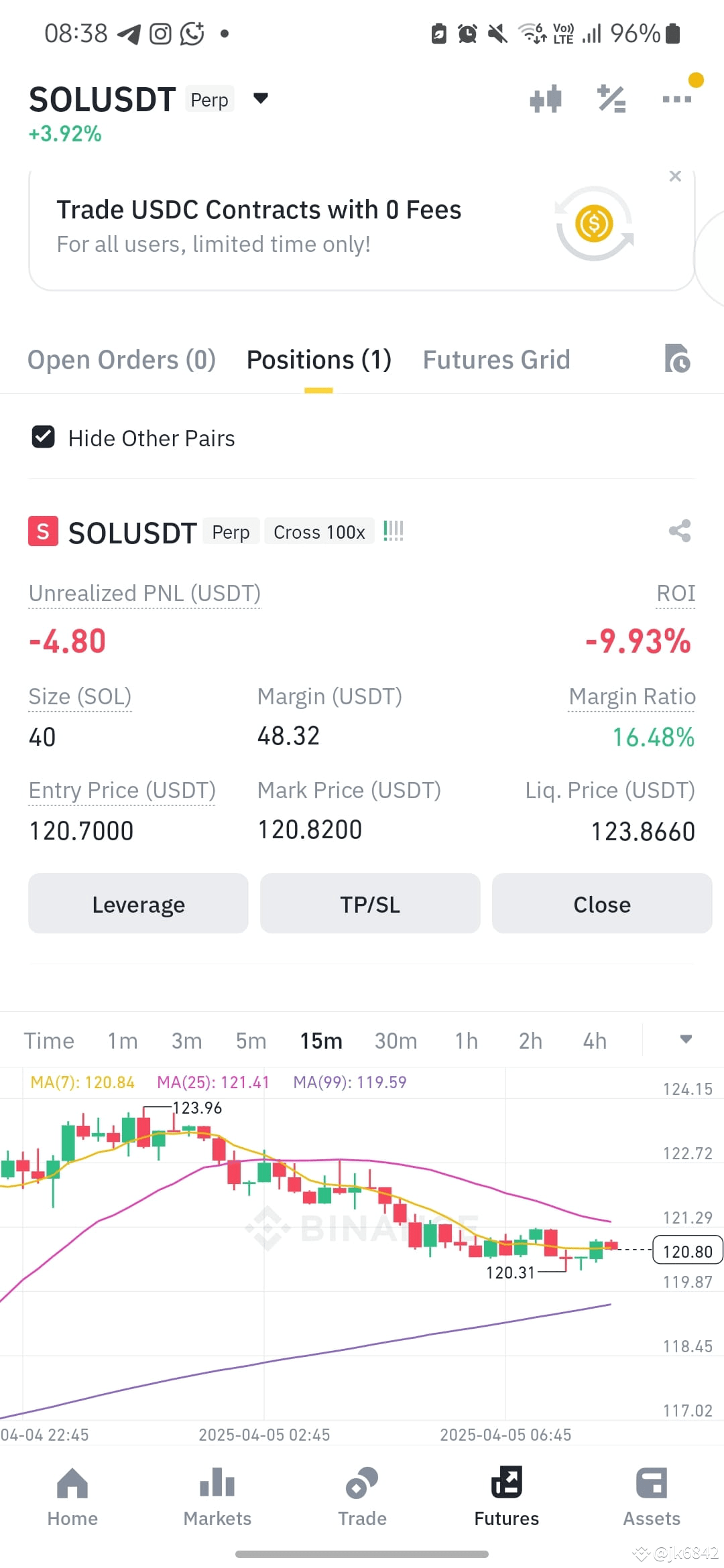Expand the SOLUSDT pair selector arrow
The image size is (724, 1568).
261,99
